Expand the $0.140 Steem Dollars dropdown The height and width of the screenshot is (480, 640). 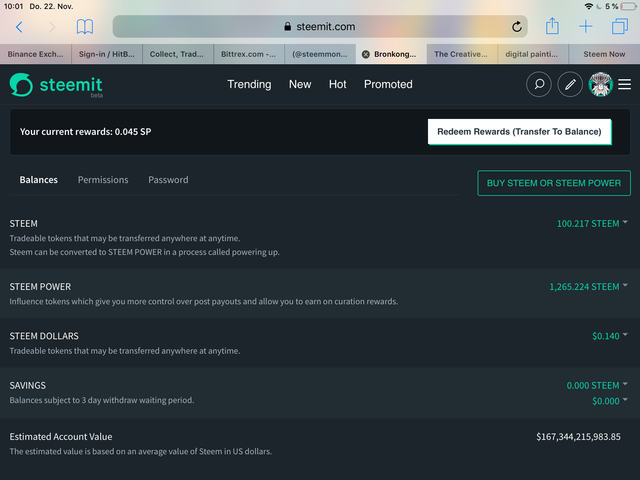pos(610,336)
